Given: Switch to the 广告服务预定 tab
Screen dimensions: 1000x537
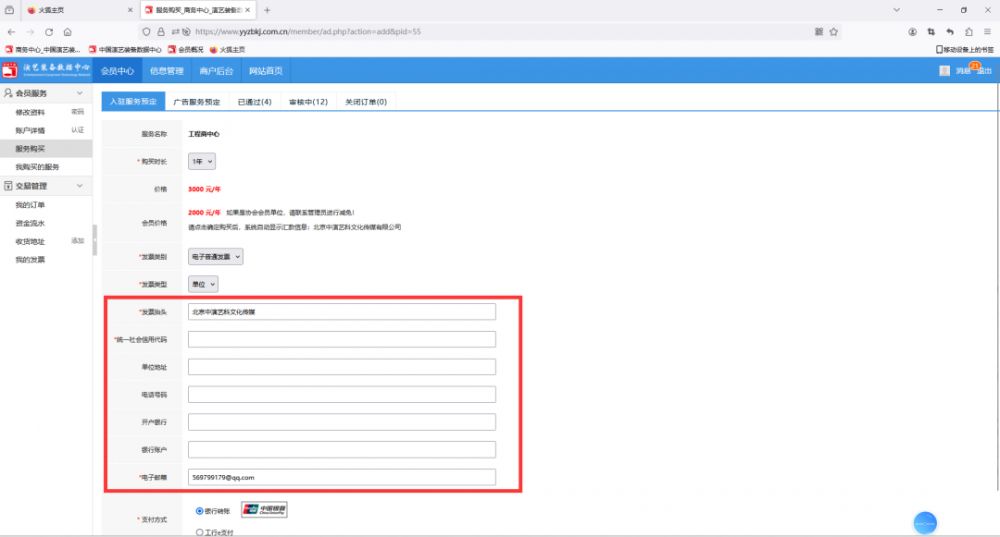Looking at the screenshot, I should [196, 102].
